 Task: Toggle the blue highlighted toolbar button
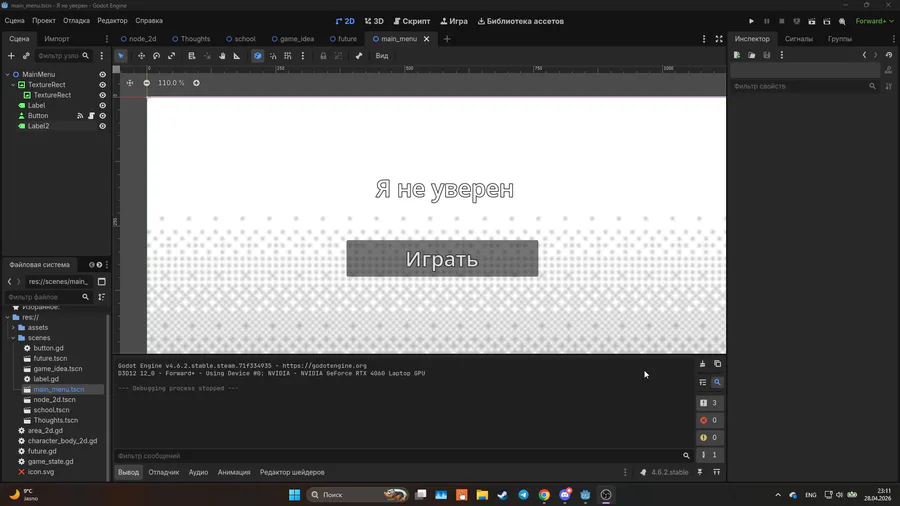point(258,56)
